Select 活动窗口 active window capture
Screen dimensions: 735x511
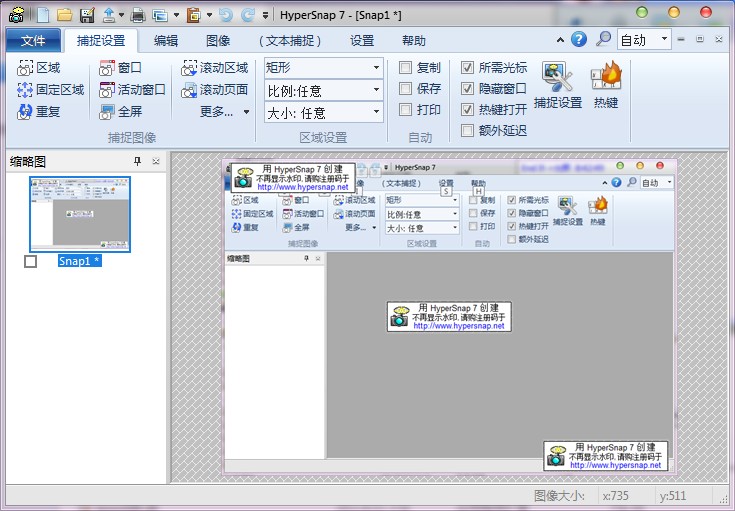(108, 90)
